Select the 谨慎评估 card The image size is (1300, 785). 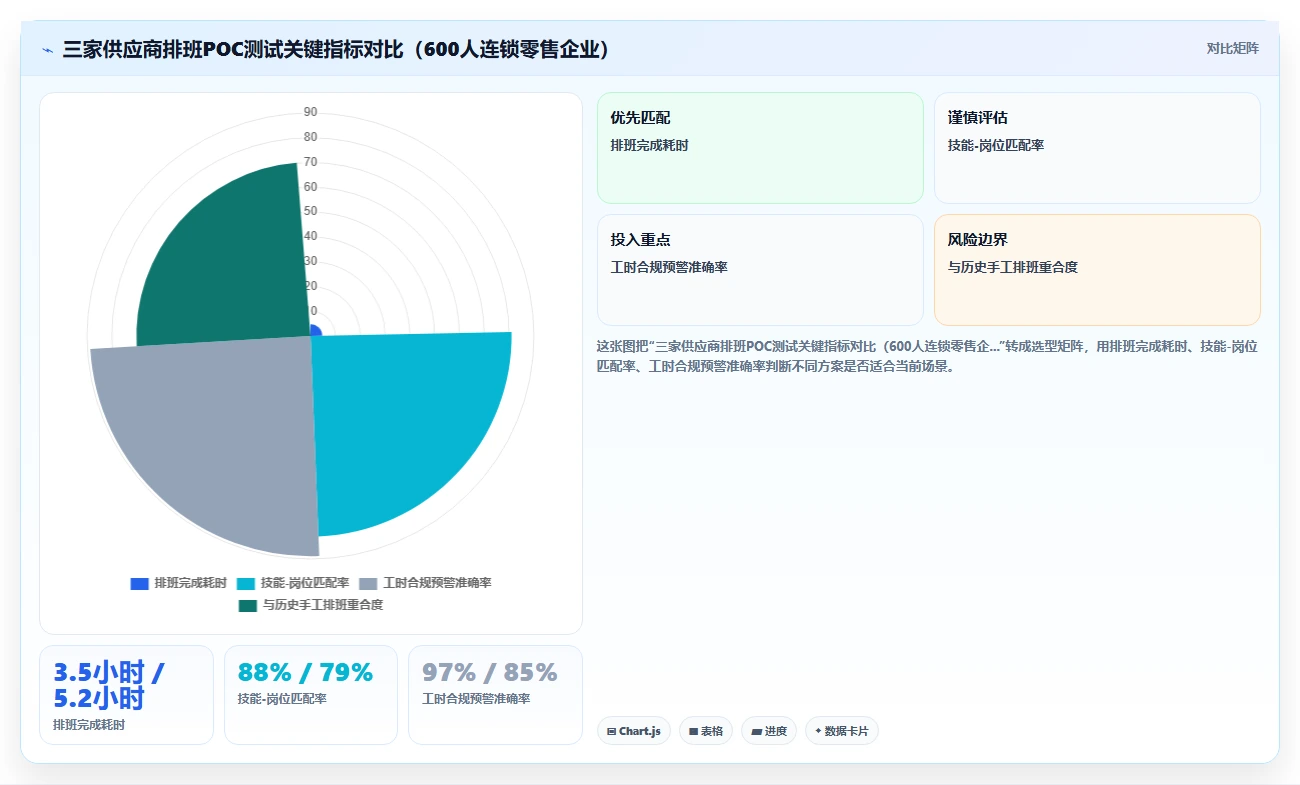pyautogui.click(x=1097, y=148)
